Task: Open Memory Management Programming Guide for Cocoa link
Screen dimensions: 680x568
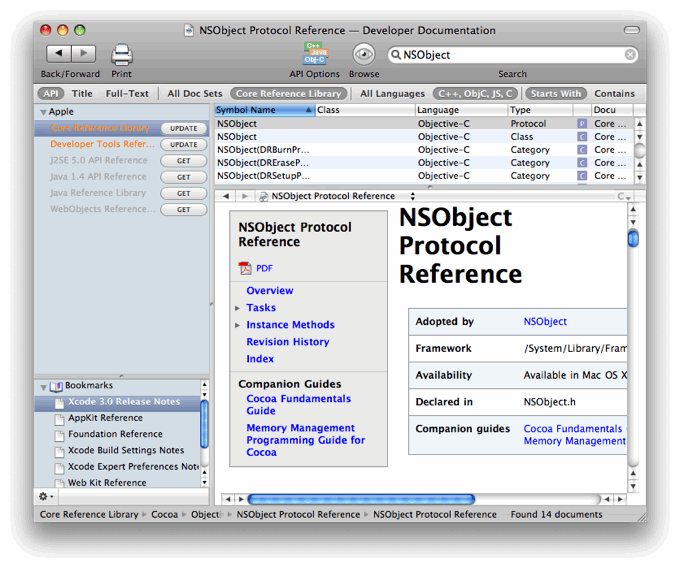Action: pos(305,440)
